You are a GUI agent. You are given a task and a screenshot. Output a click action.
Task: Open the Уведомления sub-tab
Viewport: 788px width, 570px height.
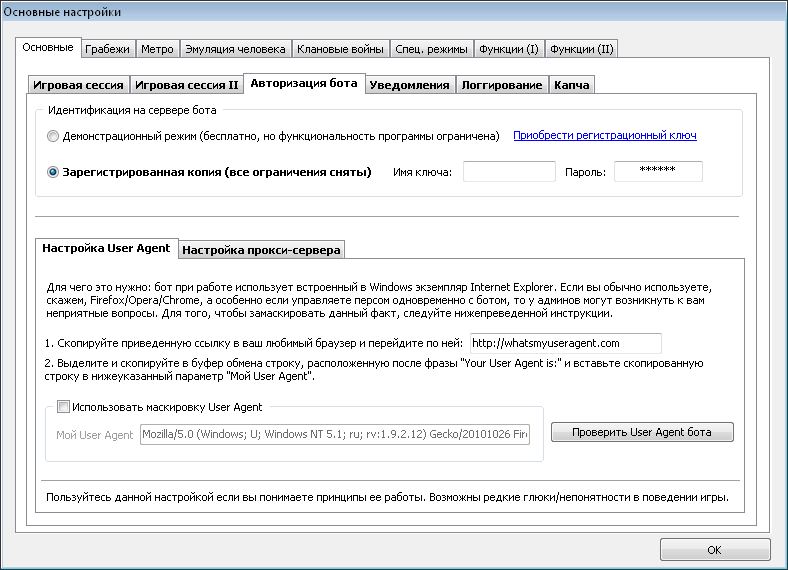410,85
